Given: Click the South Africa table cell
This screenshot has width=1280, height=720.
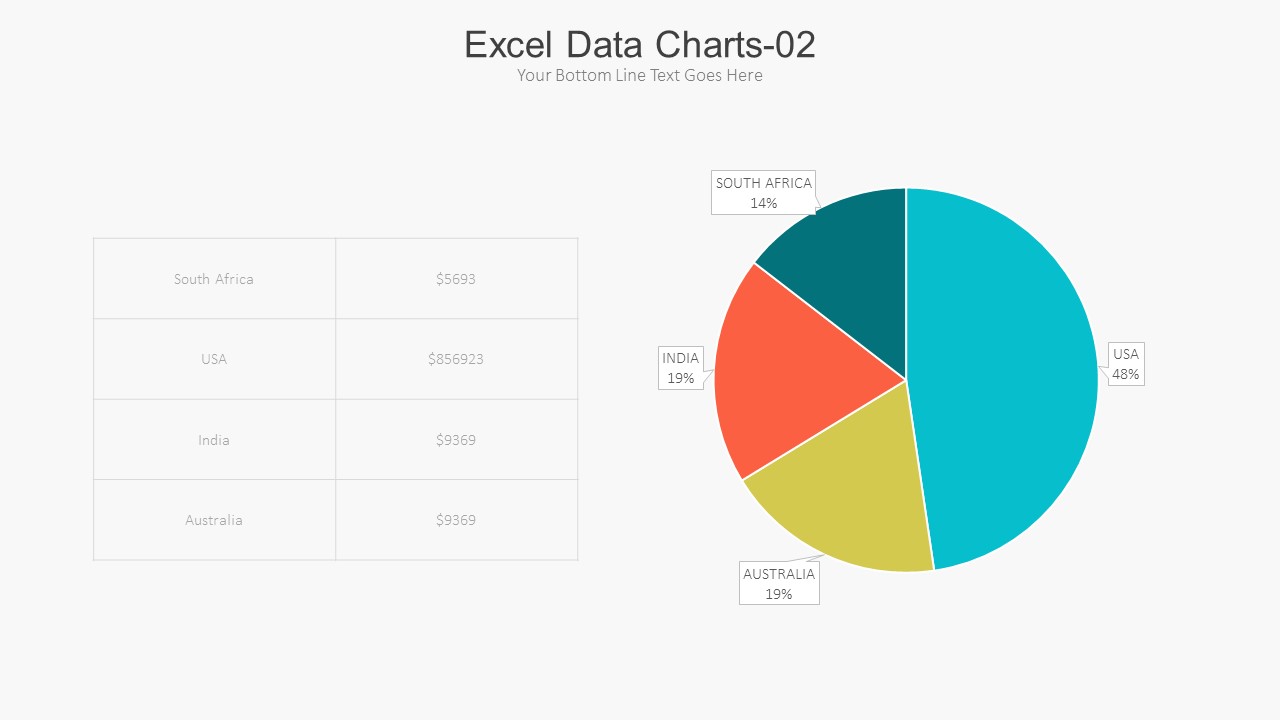Looking at the screenshot, I should pyautogui.click(x=214, y=279).
